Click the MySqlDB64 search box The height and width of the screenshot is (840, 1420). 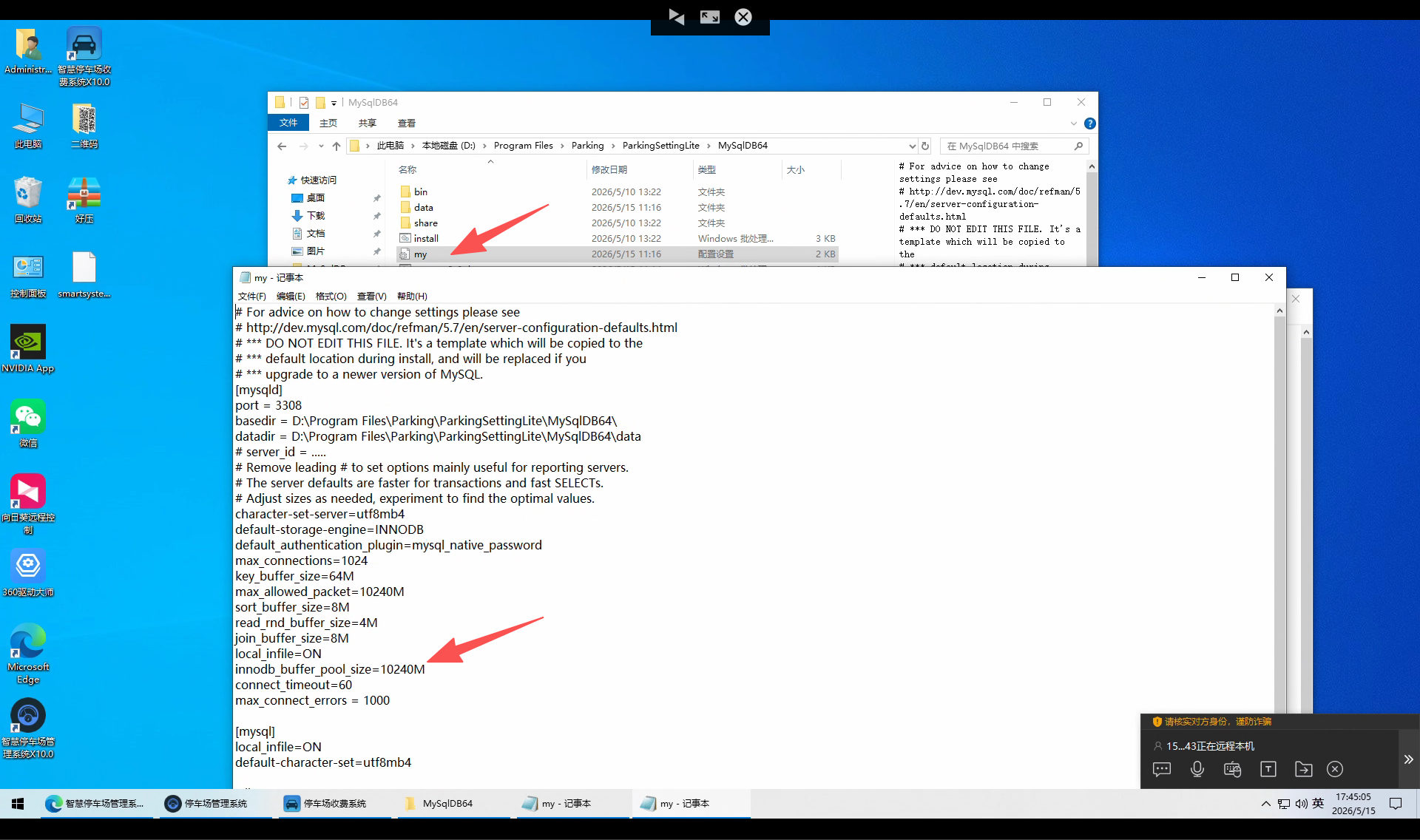pos(1014,146)
